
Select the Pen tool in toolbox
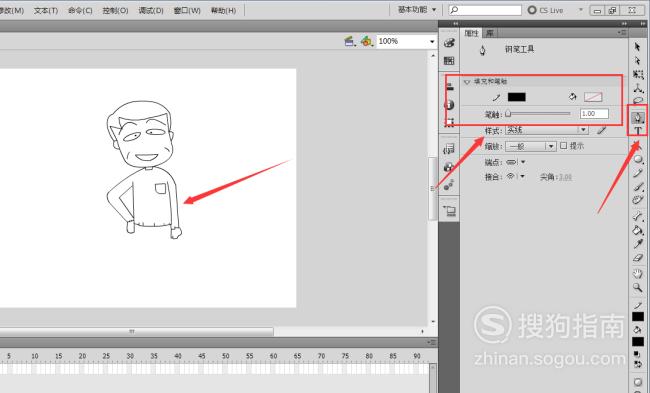[x=638, y=118]
